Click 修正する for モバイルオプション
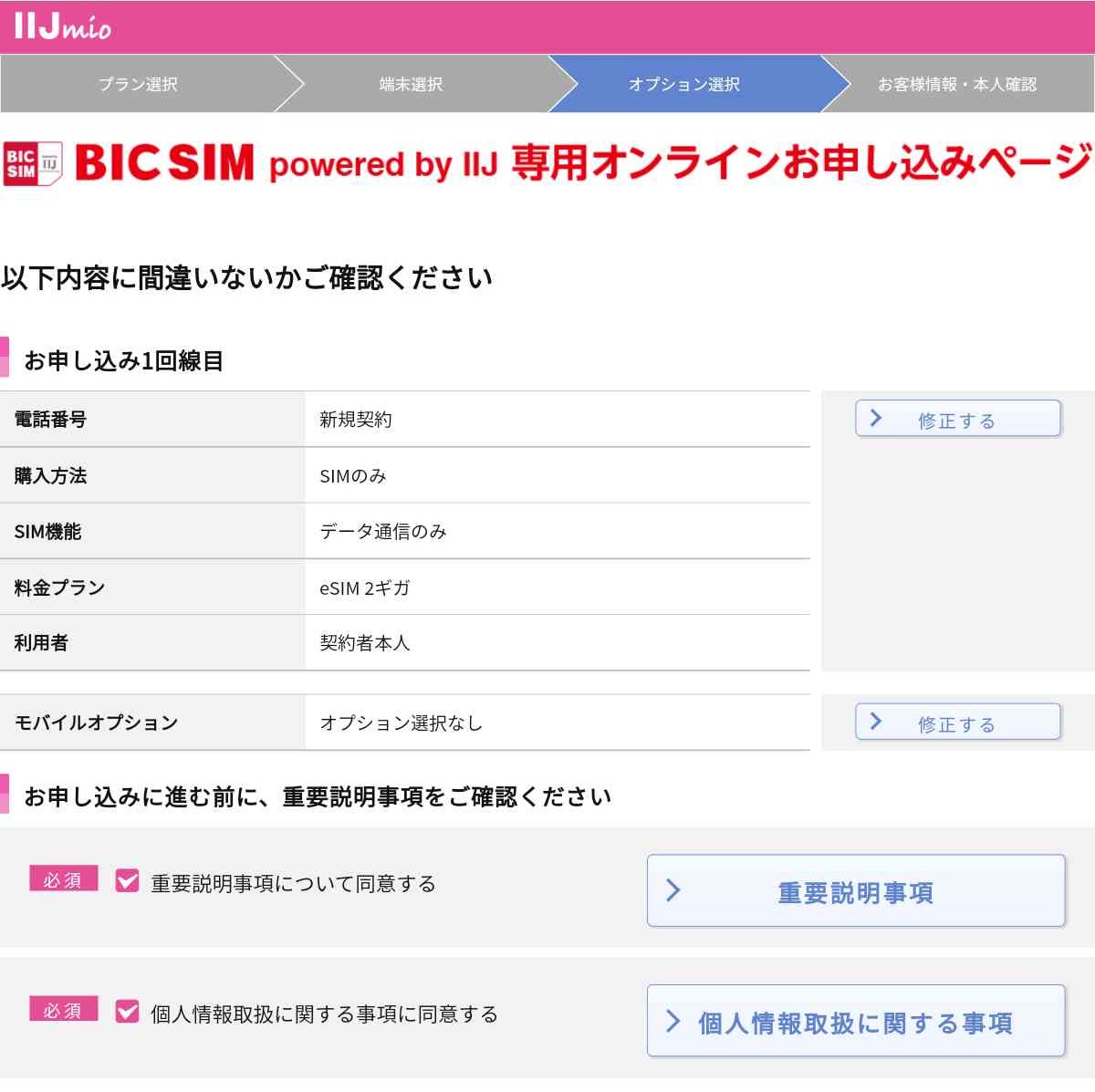This screenshot has height=1092, width=1095. (x=958, y=723)
